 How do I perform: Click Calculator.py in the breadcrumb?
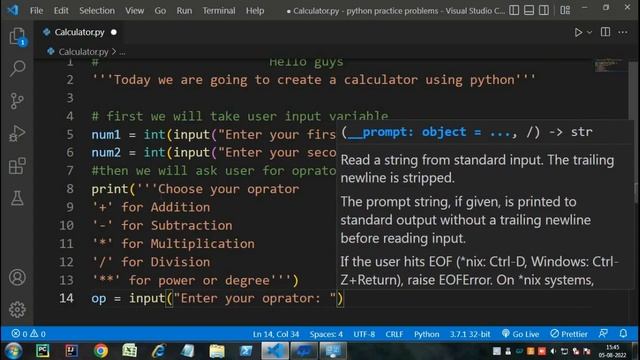pos(83,52)
